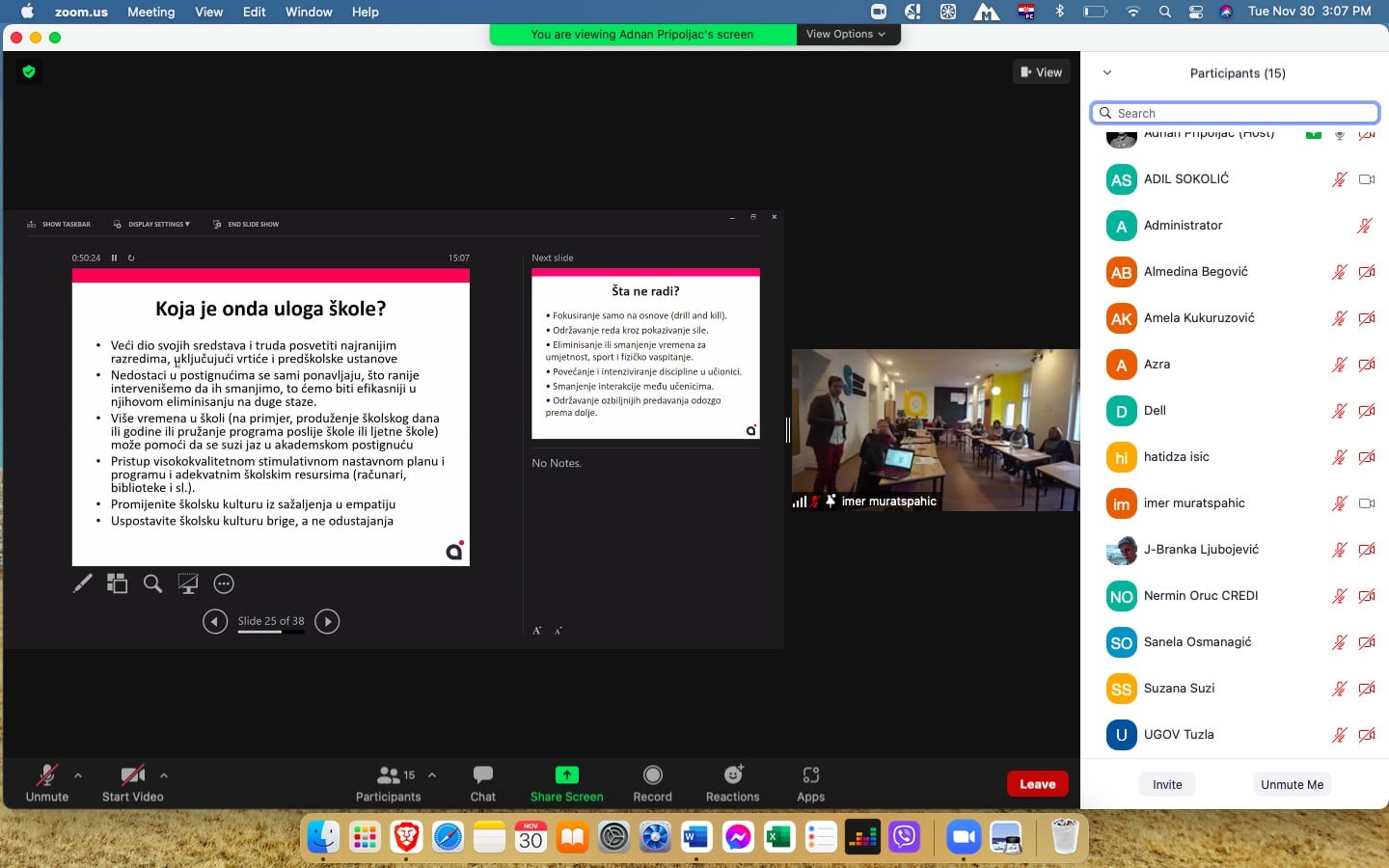Open the Window menu in menu bar
Image resolution: width=1389 pixels, height=868 pixels.
[309, 12]
